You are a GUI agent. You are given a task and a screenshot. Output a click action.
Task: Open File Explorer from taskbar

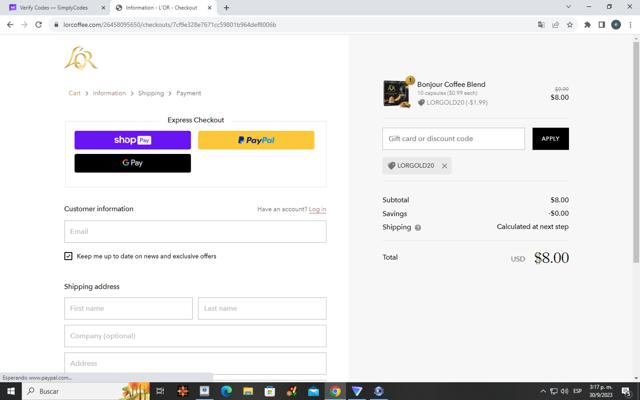point(248,391)
